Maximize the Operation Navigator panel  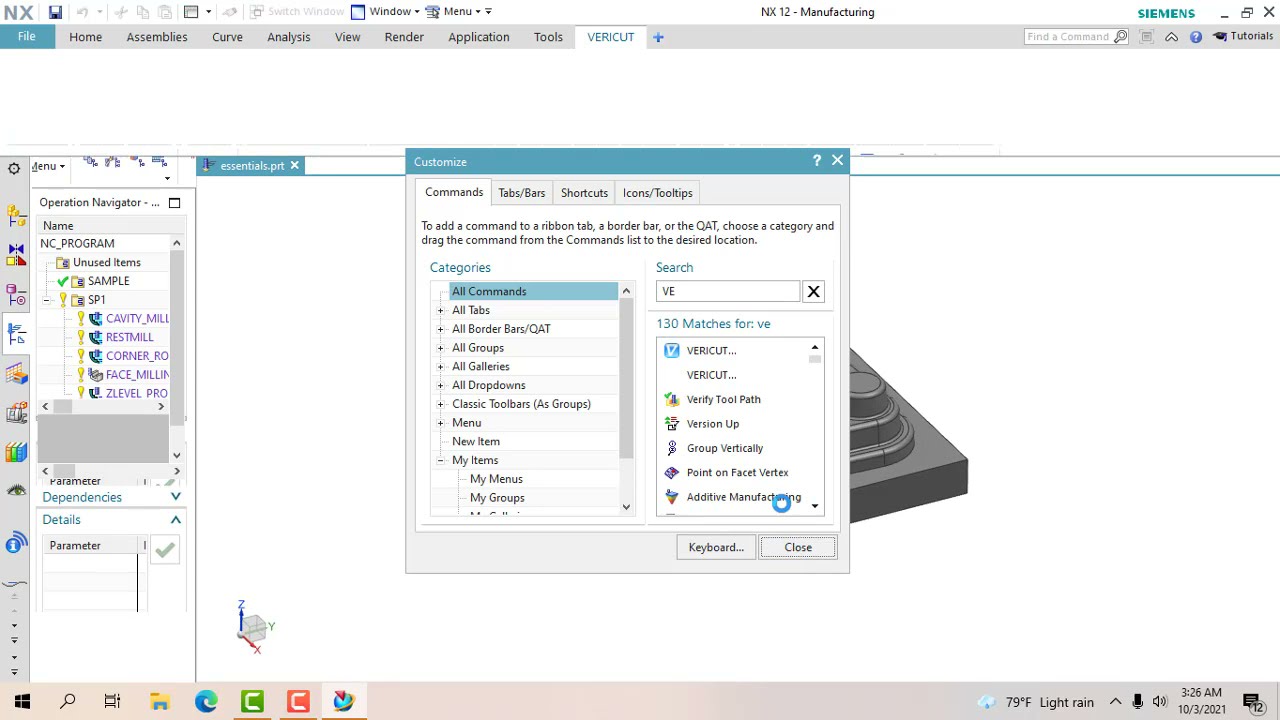pyautogui.click(x=174, y=203)
